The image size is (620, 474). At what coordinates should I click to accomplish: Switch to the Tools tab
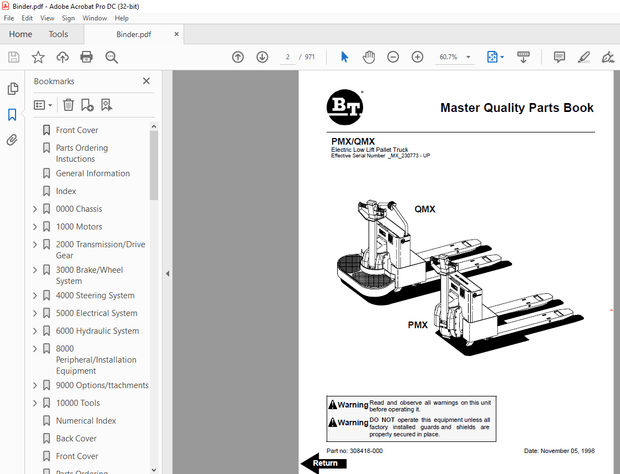(x=59, y=34)
